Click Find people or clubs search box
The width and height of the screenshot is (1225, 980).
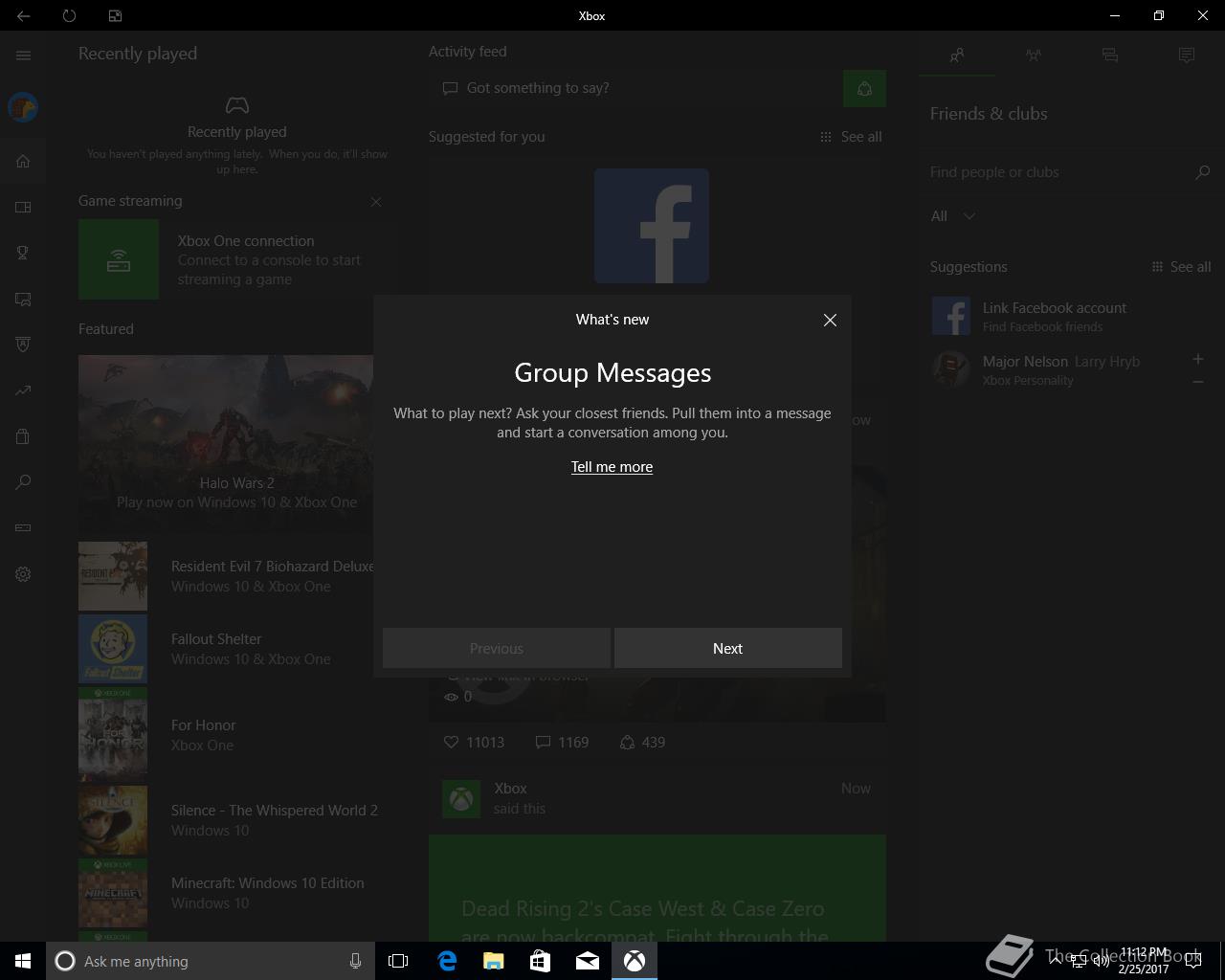point(1058,172)
